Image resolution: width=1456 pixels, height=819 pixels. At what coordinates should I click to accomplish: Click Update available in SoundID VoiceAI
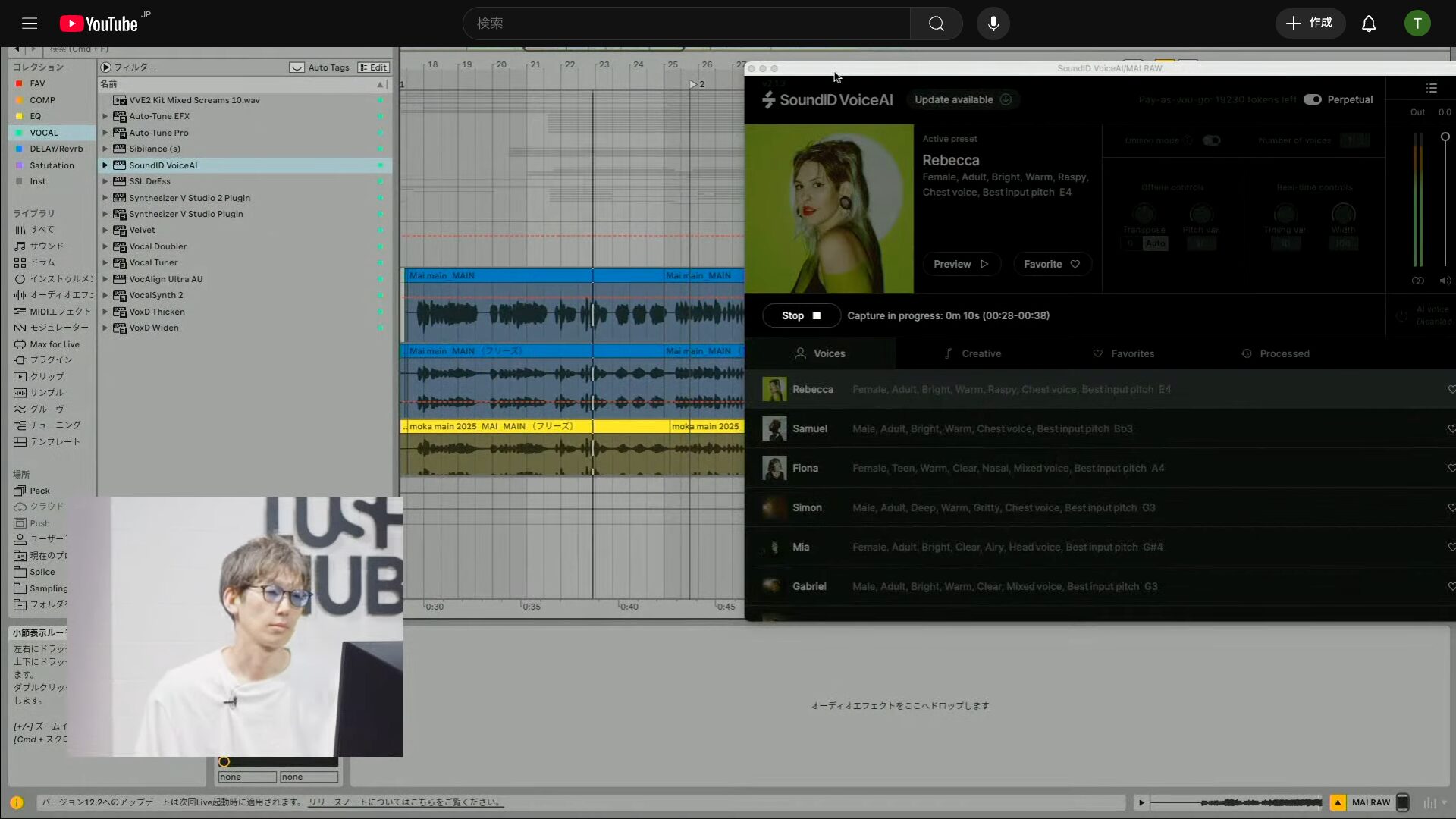(x=962, y=99)
